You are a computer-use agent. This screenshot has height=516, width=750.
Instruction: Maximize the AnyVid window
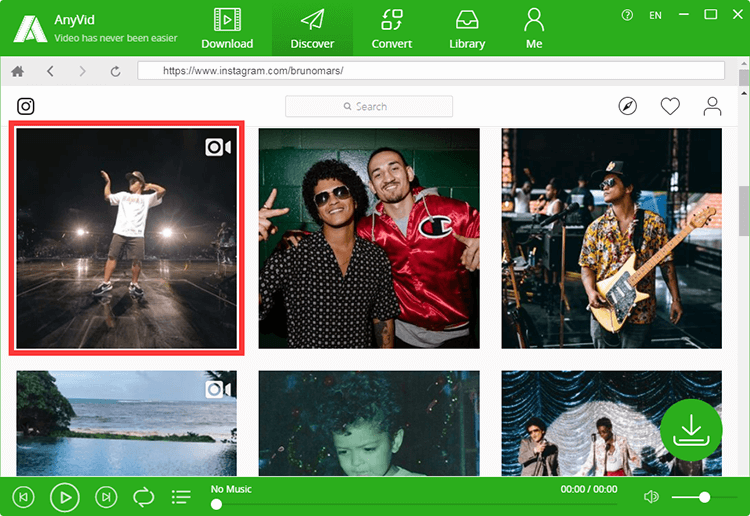point(711,15)
